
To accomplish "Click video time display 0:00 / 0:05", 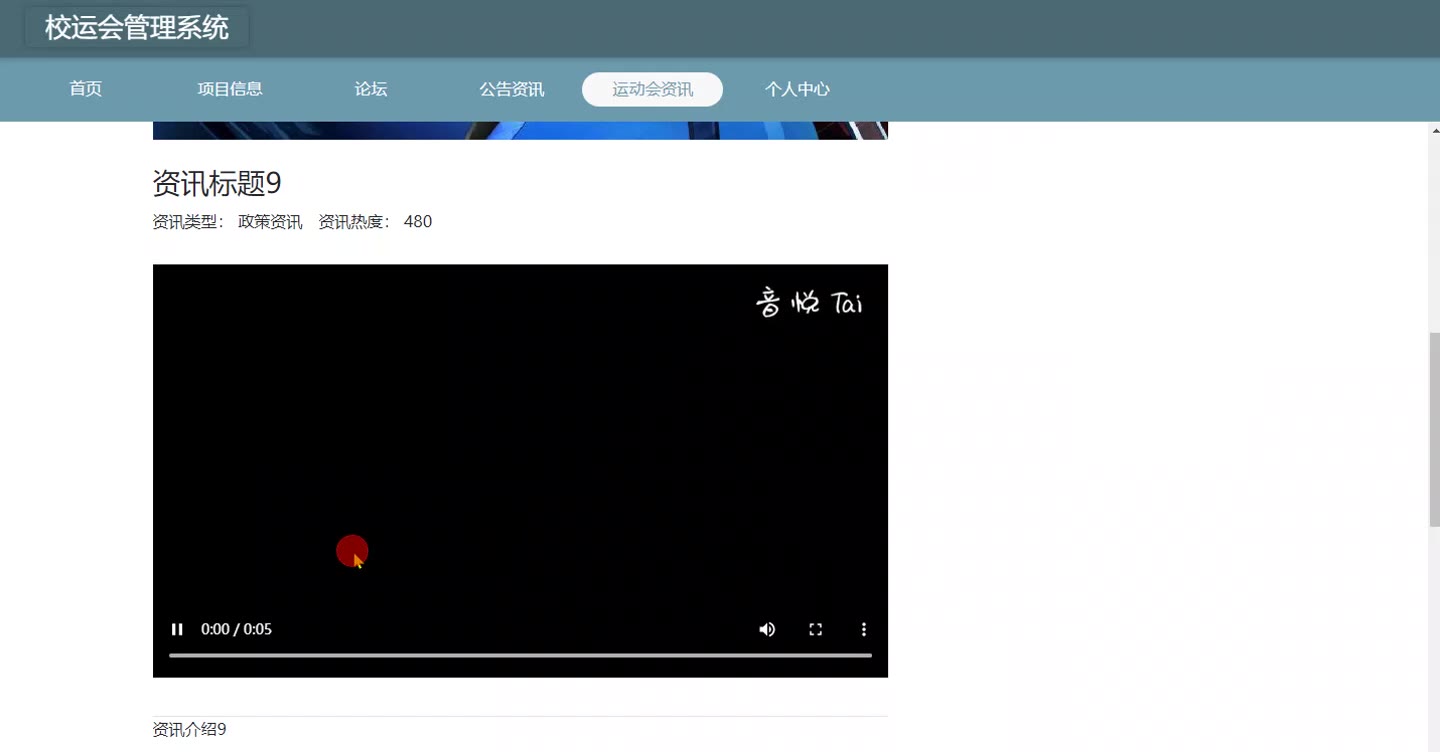I will point(236,629).
